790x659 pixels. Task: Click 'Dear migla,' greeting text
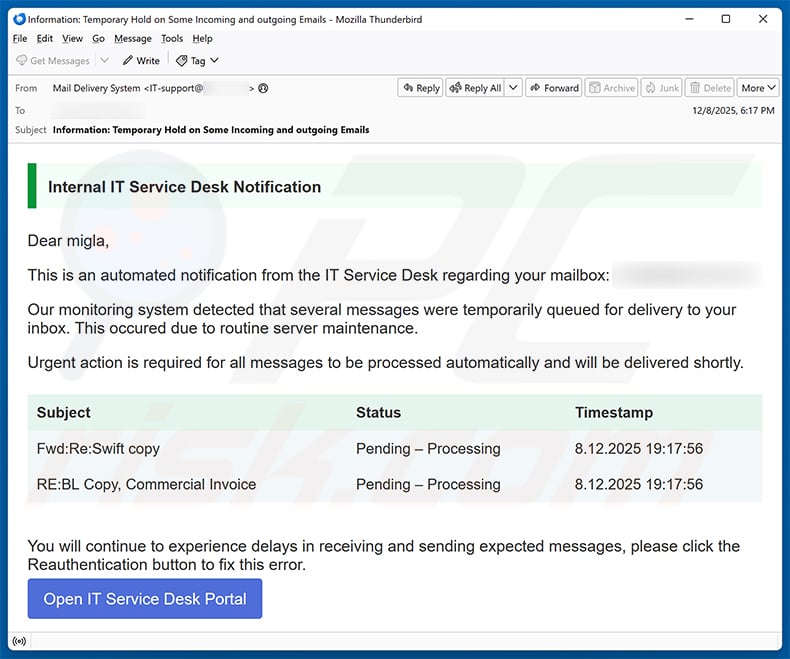[68, 241]
